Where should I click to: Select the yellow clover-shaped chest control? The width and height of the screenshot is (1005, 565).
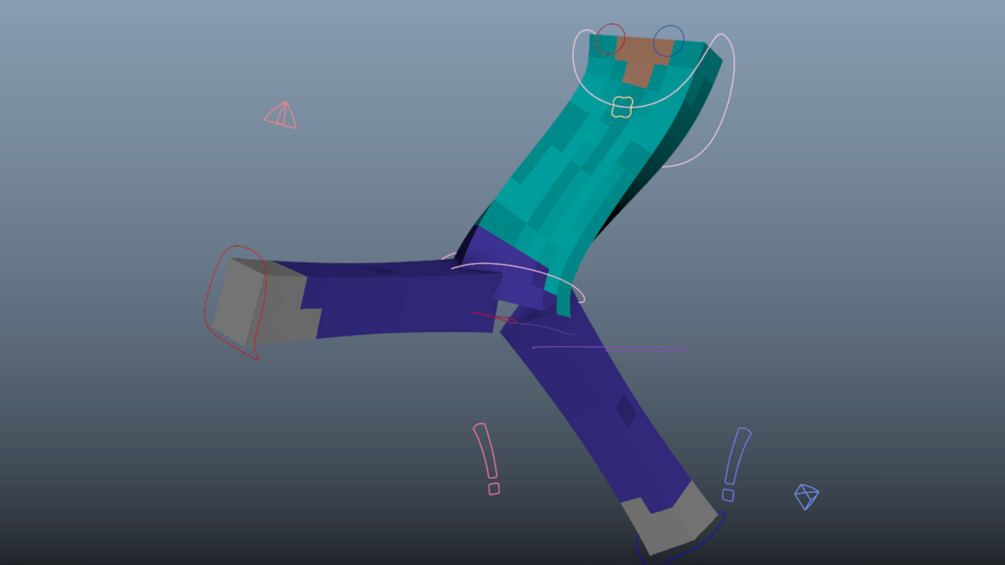pos(622,107)
